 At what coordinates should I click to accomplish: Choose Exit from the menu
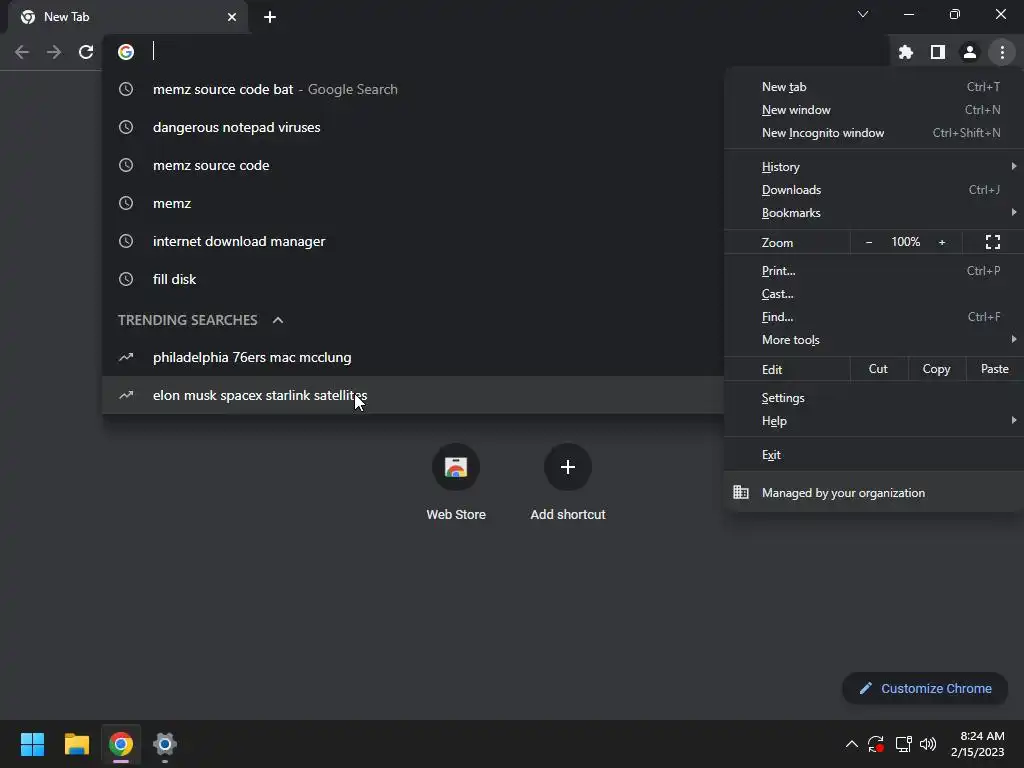[874, 455]
